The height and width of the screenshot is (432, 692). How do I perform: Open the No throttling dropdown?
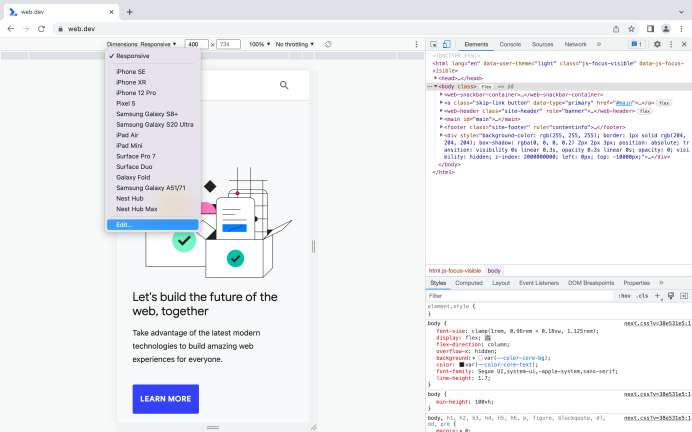click(294, 44)
